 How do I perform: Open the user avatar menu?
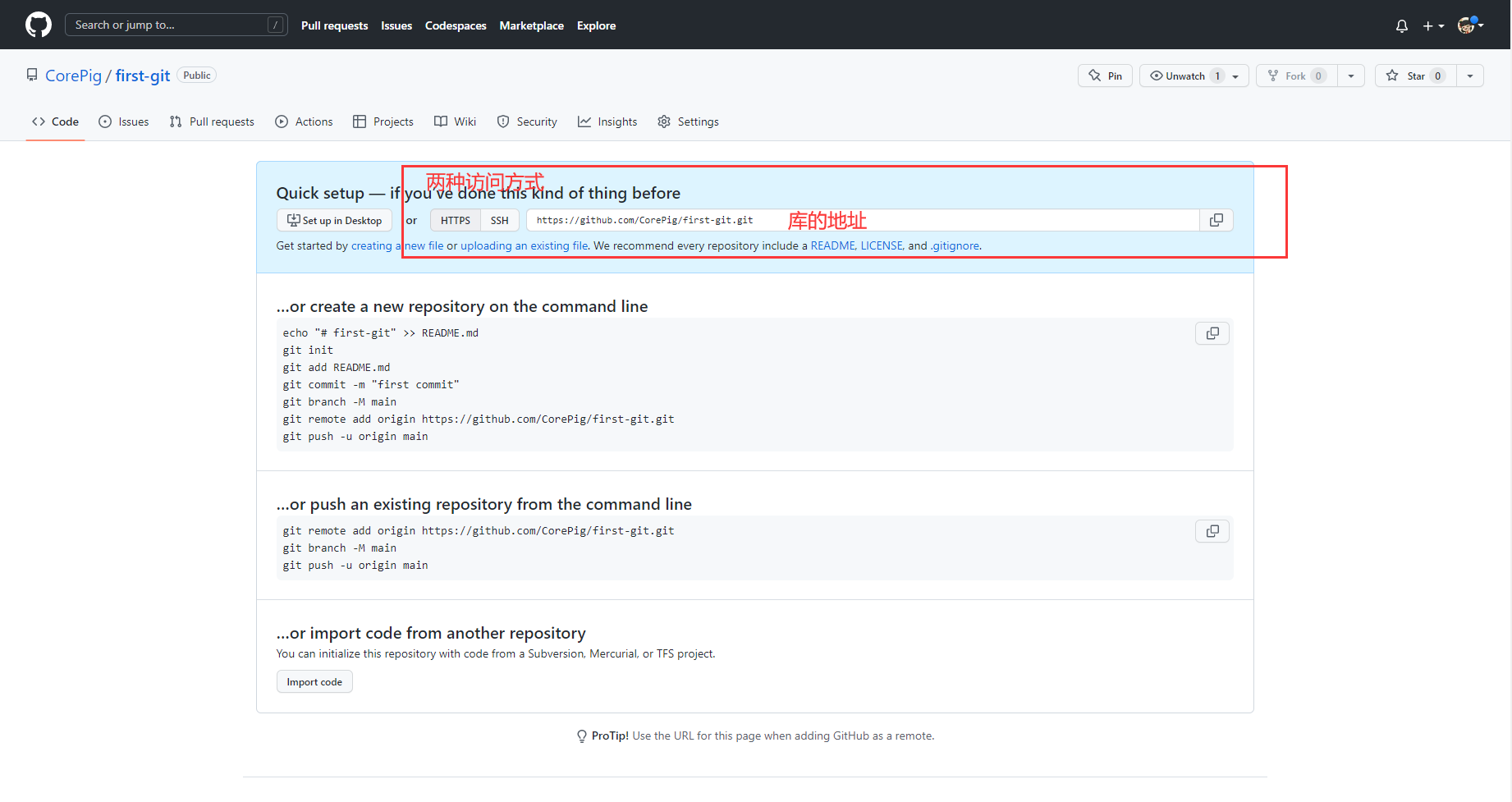pyautogui.click(x=1470, y=25)
